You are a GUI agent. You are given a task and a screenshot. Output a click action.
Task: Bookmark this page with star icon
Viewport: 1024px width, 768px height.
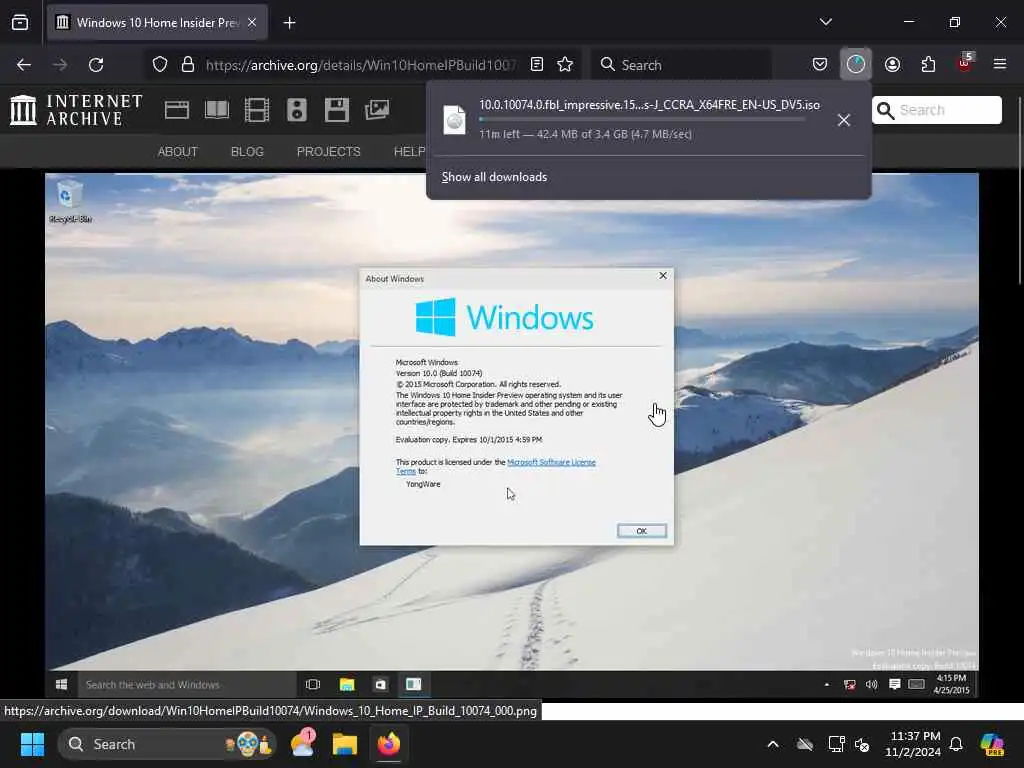[x=565, y=64]
